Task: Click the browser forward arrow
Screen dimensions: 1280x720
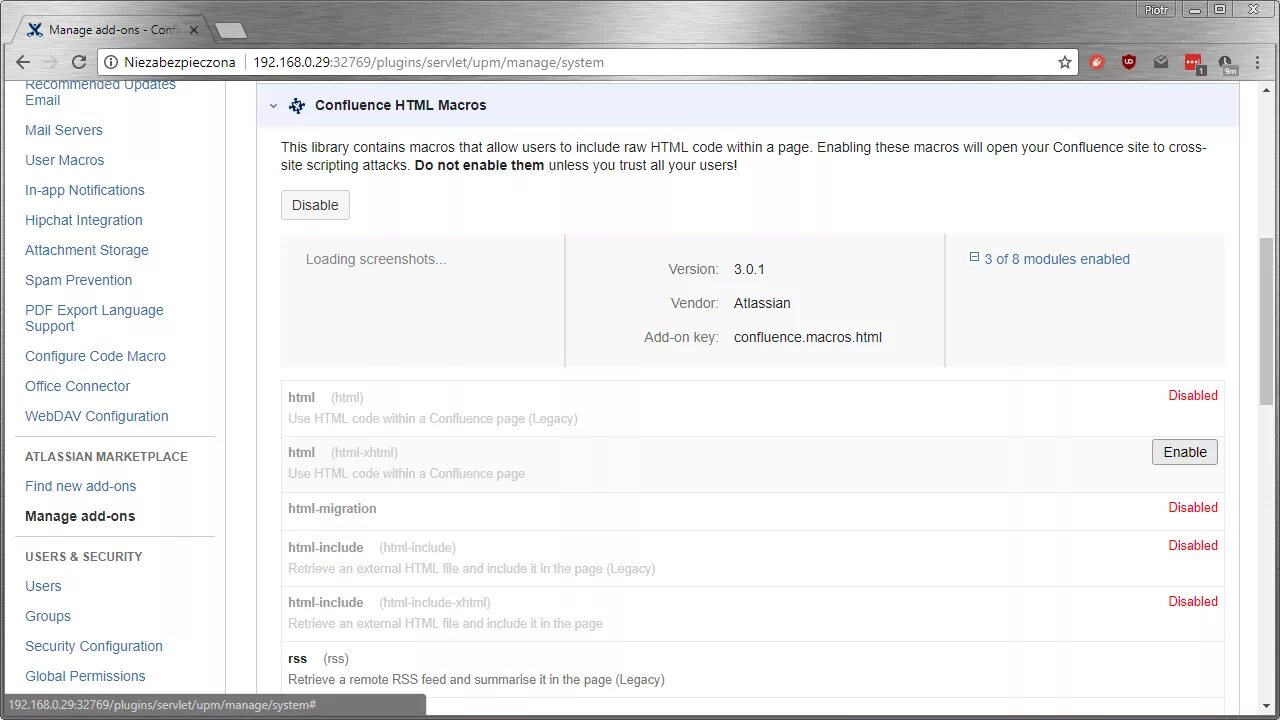Action: pos(52,62)
